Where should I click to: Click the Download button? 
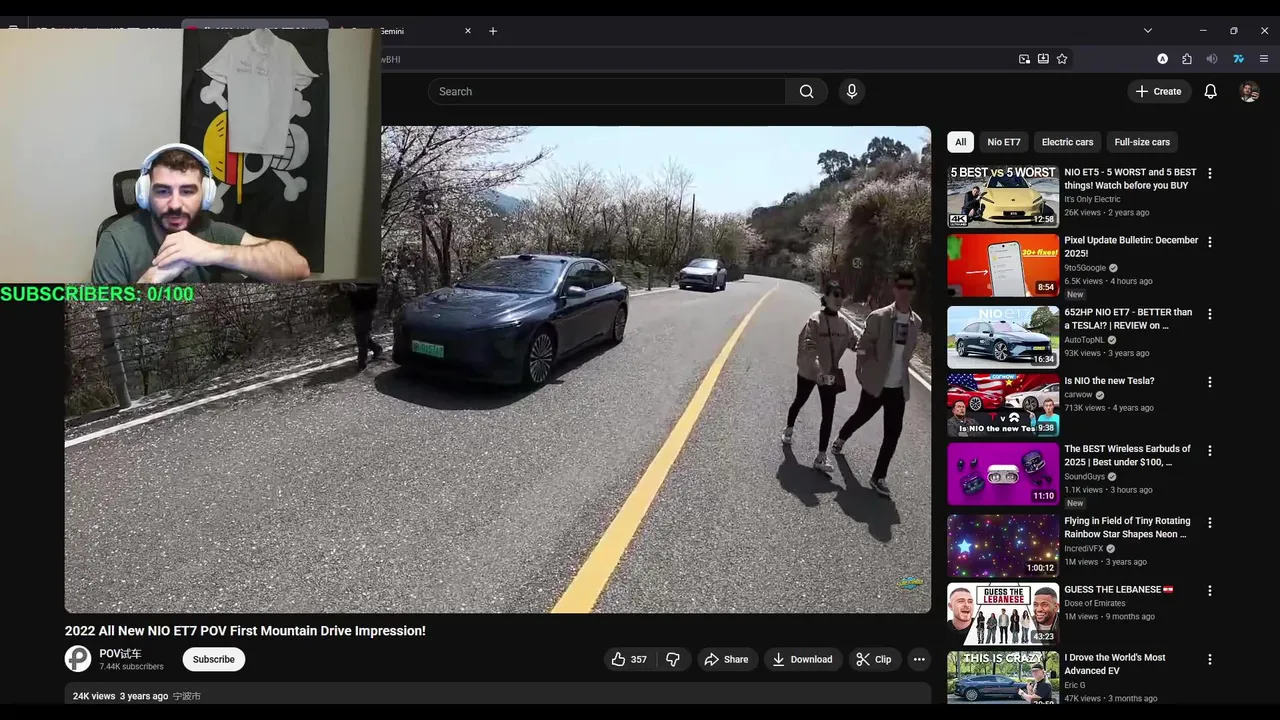click(x=802, y=659)
